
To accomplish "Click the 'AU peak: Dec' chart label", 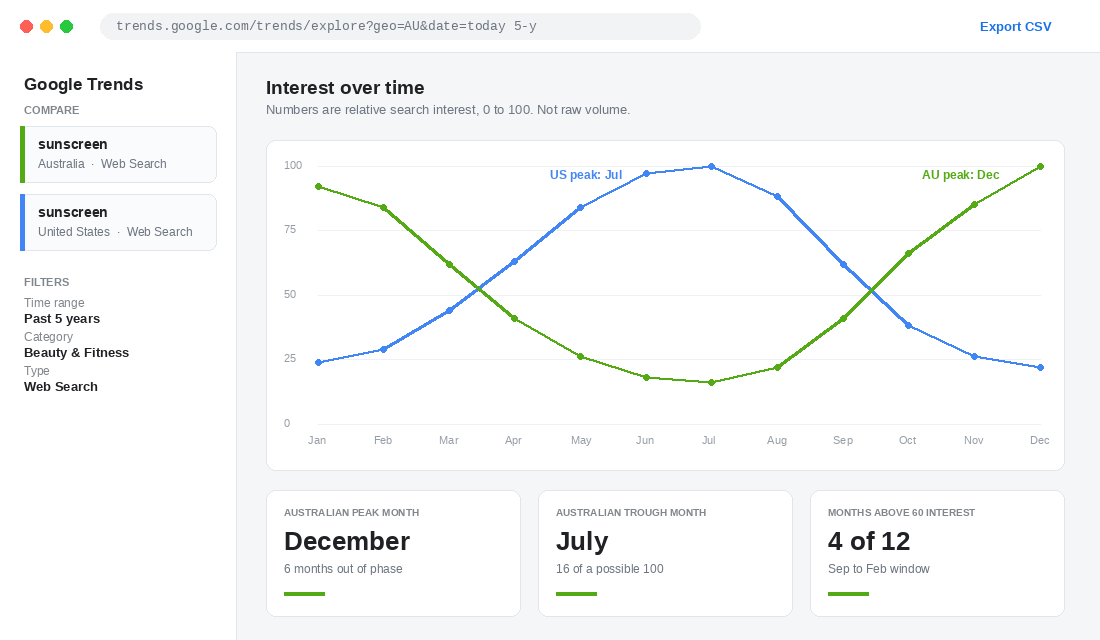I will [x=960, y=175].
